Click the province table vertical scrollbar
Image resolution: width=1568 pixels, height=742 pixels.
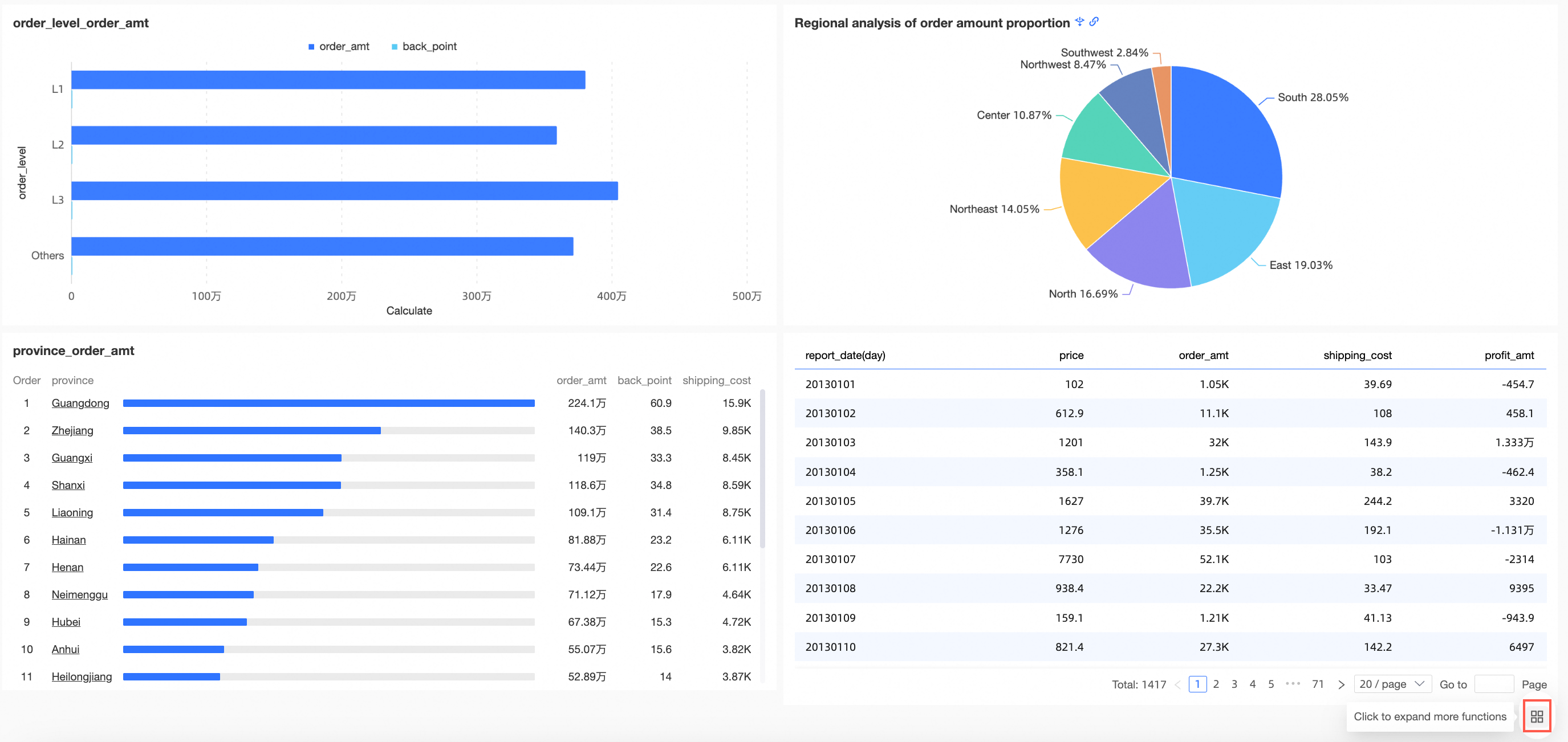(x=762, y=468)
